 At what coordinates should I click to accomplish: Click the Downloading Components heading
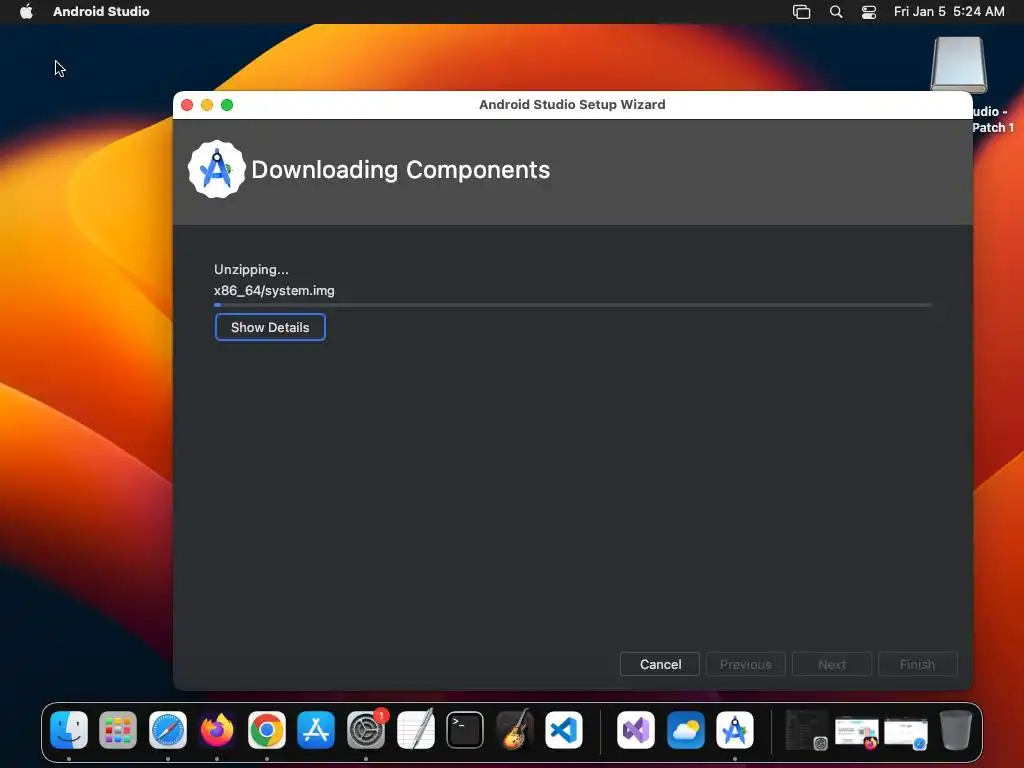[400, 170]
